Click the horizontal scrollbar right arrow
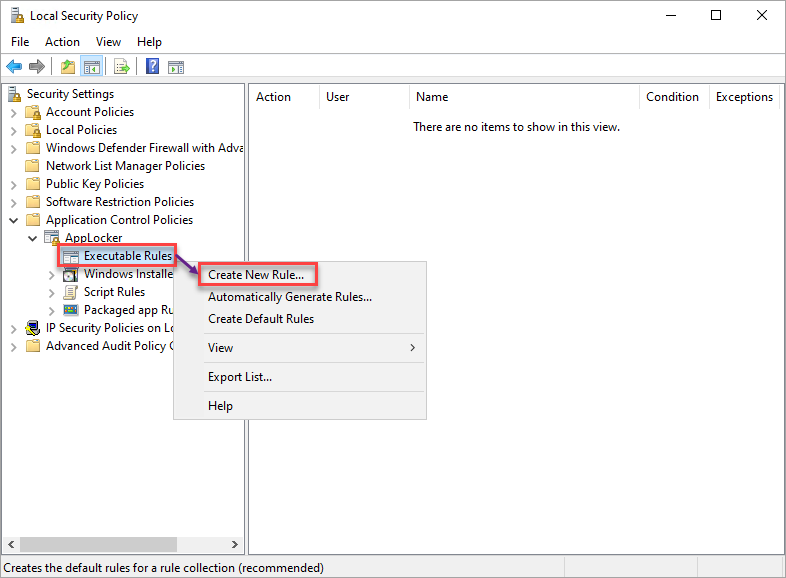This screenshot has height=578, width=786. (235, 544)
